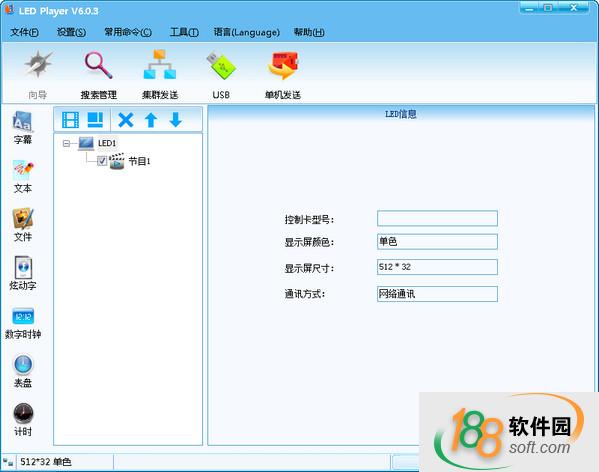Add a 字幕 subtitle area
This screenshot has width=599, height=472.
pyautogui.click(x=23, y=128)
